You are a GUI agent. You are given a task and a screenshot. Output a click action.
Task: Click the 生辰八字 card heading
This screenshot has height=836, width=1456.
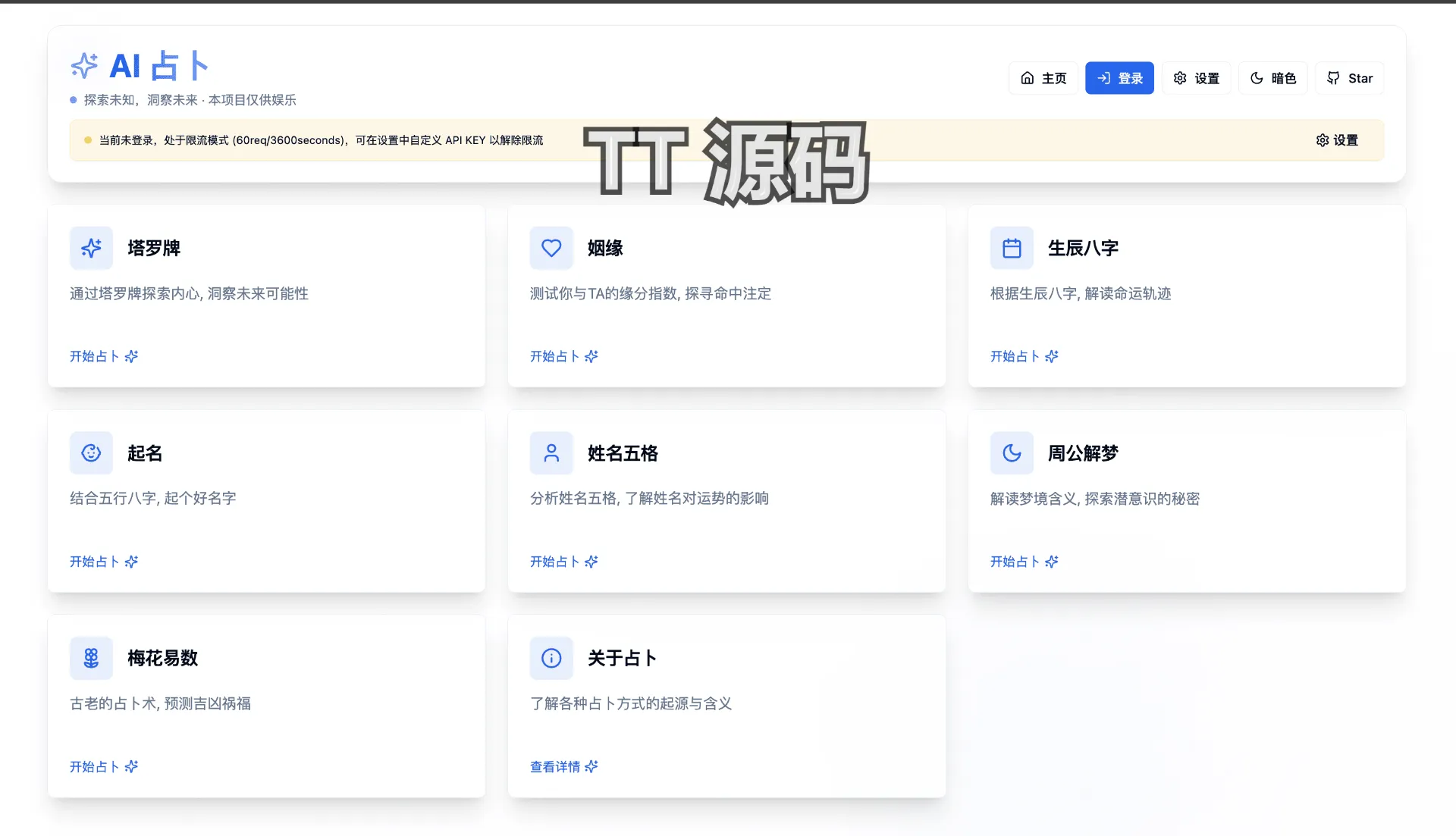(x=1083, y=248)
